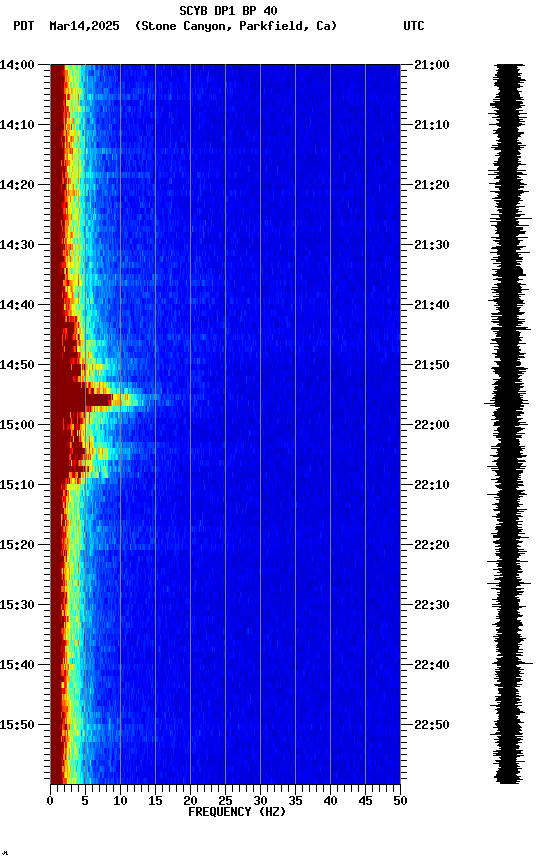552x864 pixels.
Task: Click the '14:10' PDT time label
Action: coord(17,125)
